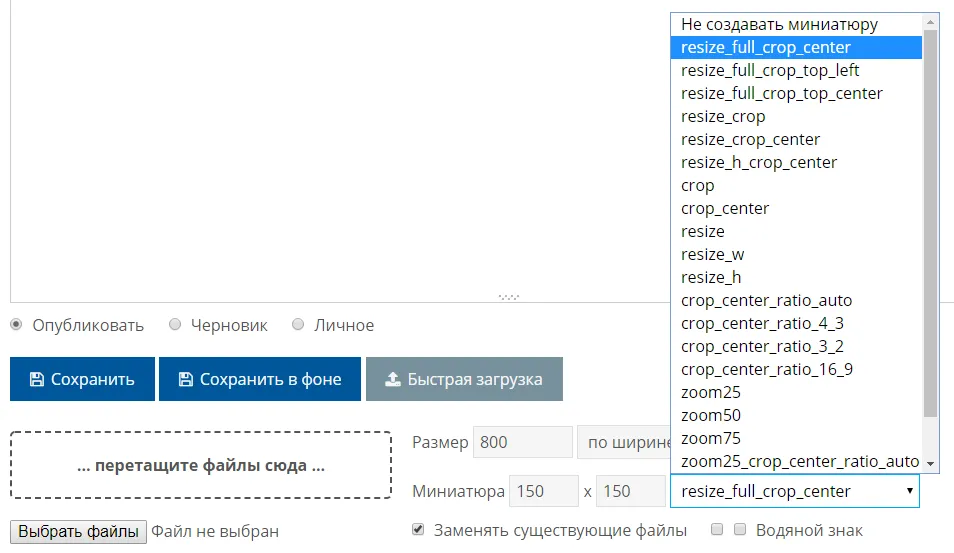The height and width of the screenshot is (553, 954).
Task: Select crop_center_ratio_auto option
Action: click(796, 301)
